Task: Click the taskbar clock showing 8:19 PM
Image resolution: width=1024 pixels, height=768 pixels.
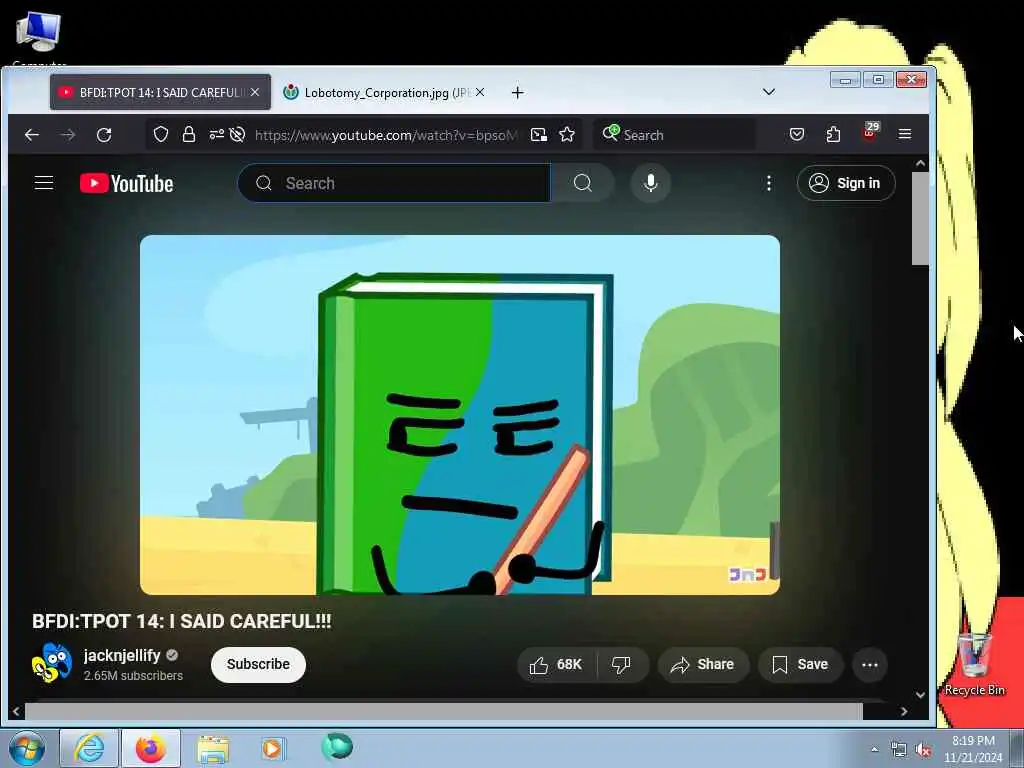Action: click(973, 748)
